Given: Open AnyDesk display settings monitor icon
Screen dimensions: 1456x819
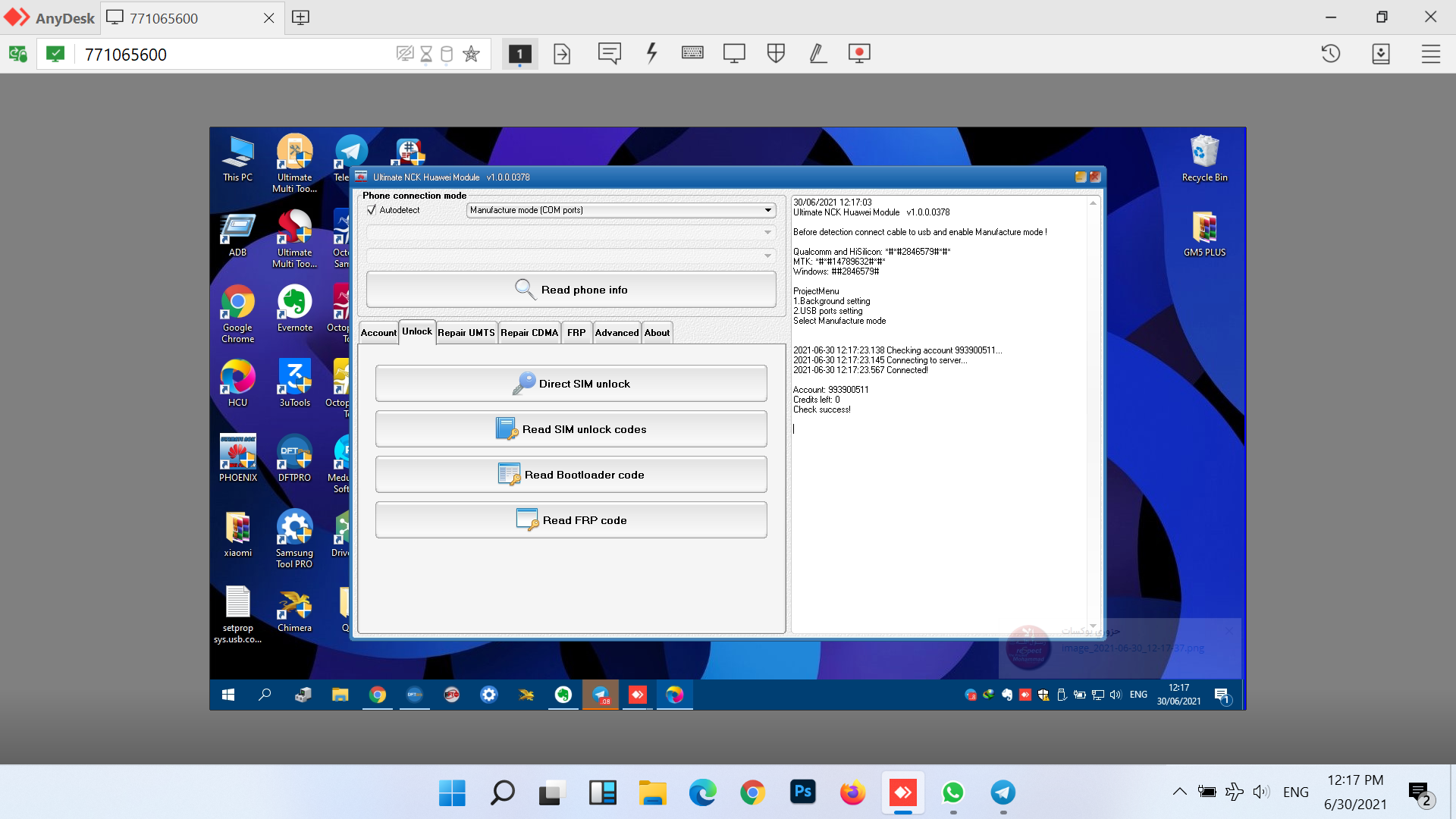Looking at the screenshot, I should (734, 54).
